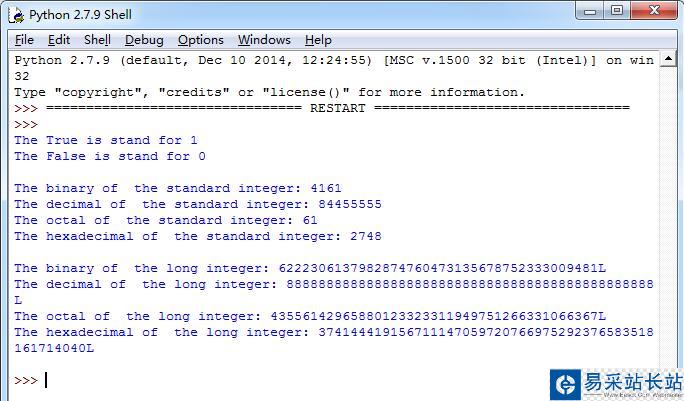Open the Help menu

coord(318,40)
